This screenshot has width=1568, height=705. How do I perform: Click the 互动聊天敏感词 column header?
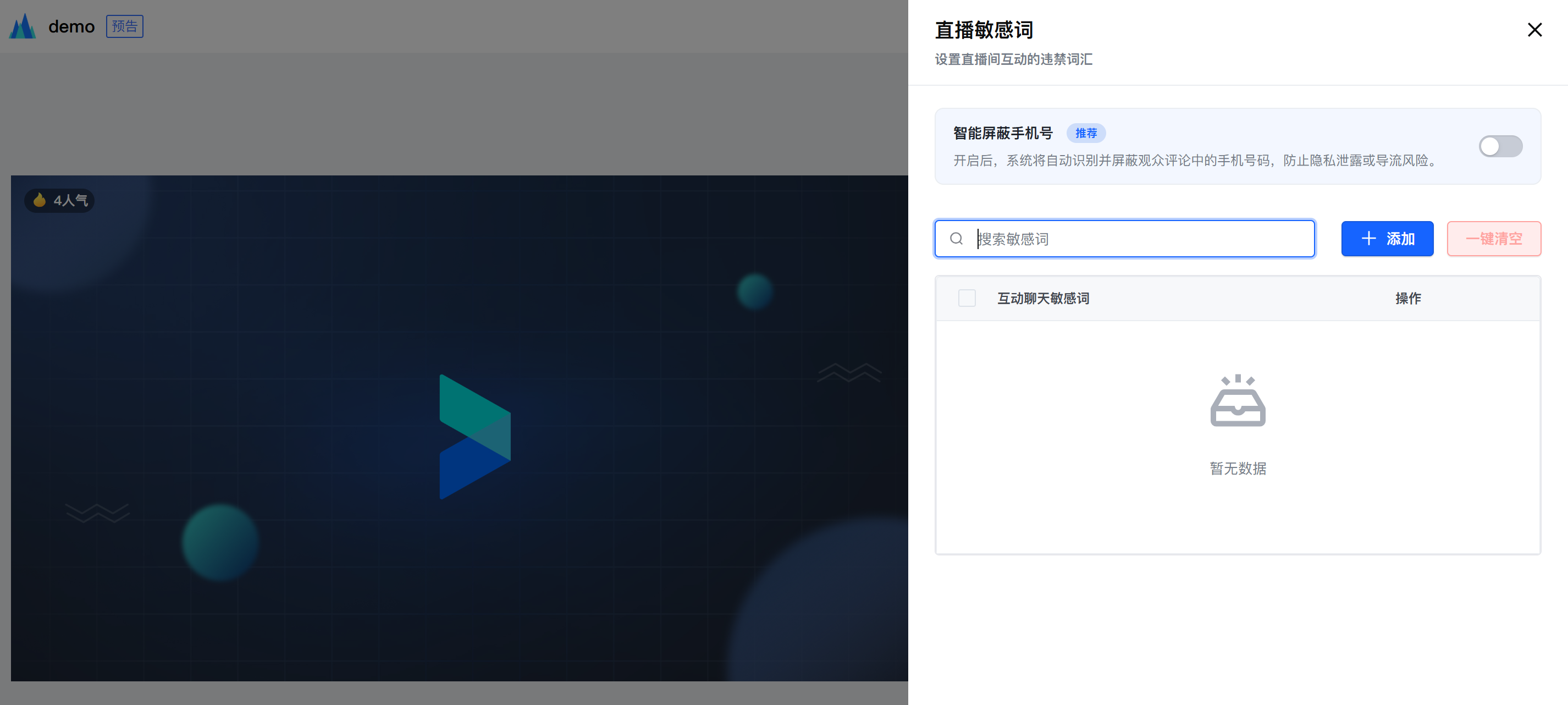(1043, 298)
